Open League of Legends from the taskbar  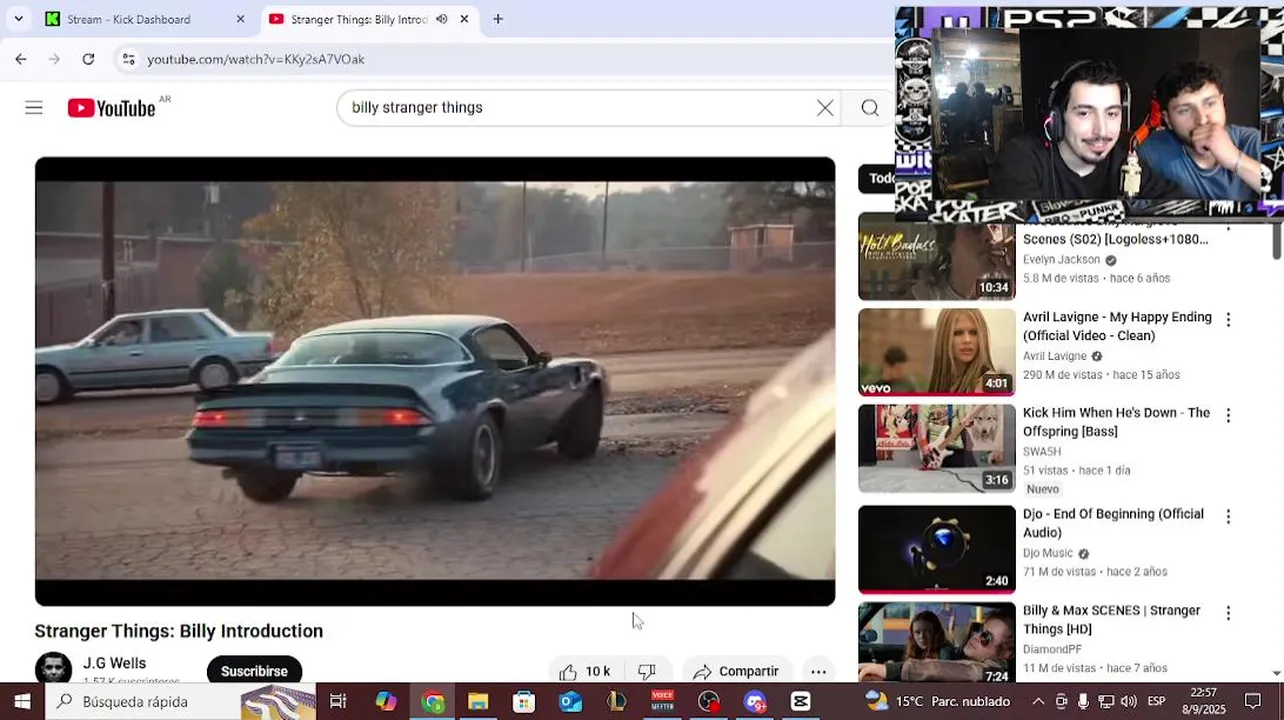(616, 701)
